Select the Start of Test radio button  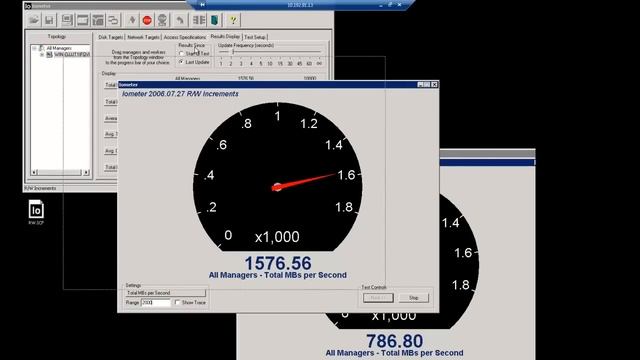point(182,54)
